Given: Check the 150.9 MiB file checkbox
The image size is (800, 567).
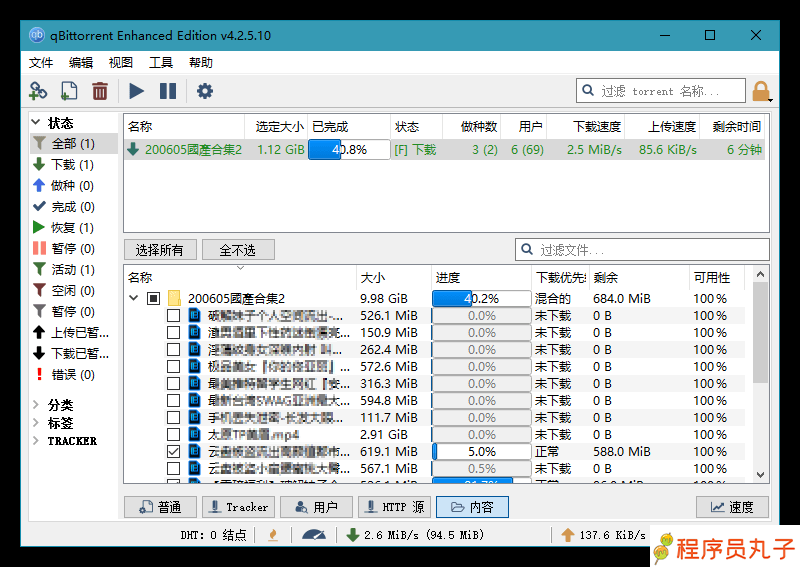Looking at the screenshot, I should point(173,332).
